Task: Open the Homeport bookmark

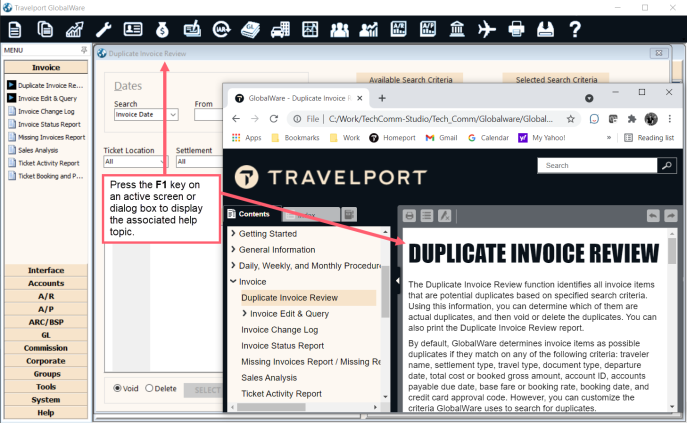Action: coord(392,138)
